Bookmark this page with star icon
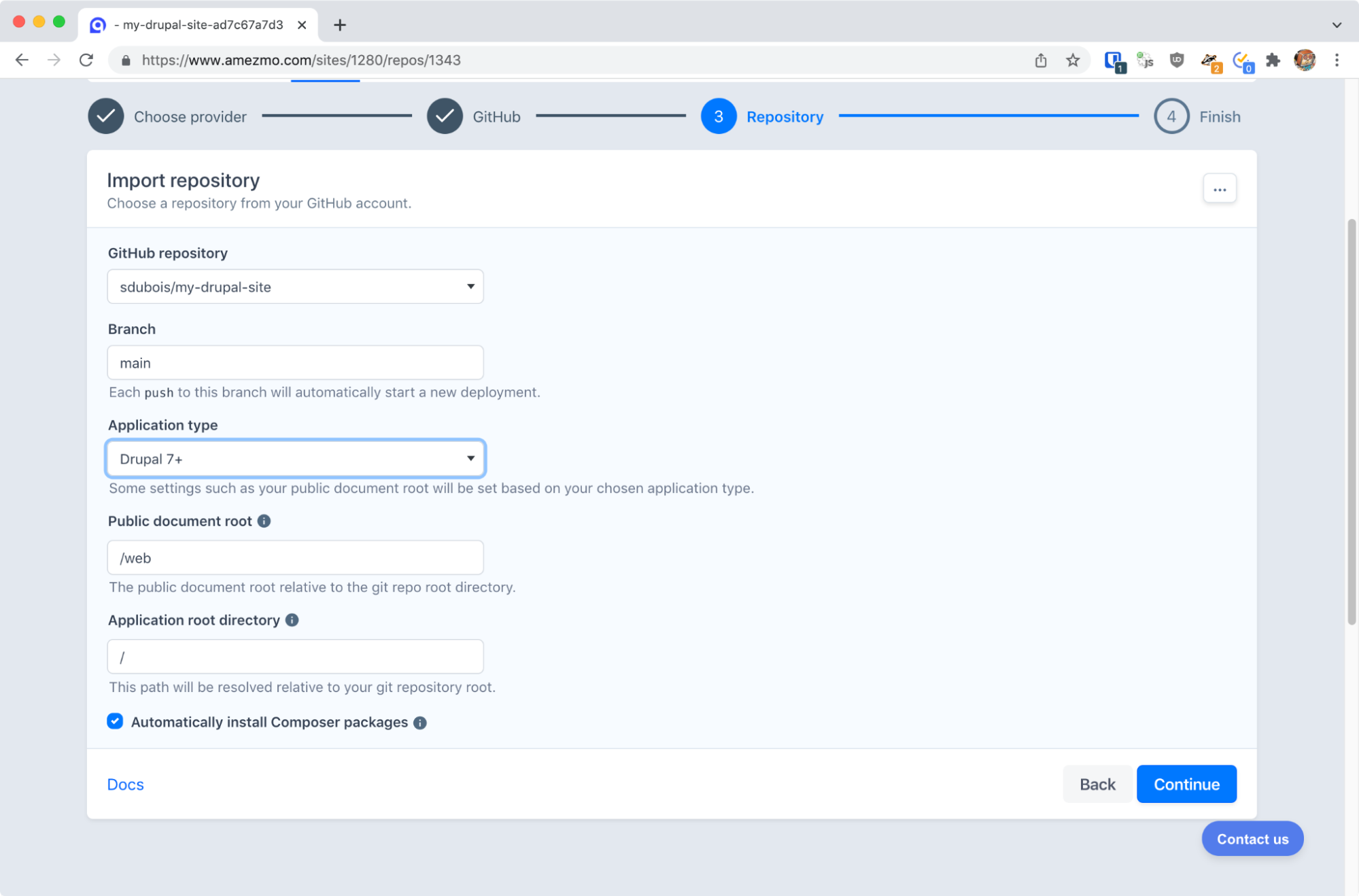 click(x=1073, y=61)
